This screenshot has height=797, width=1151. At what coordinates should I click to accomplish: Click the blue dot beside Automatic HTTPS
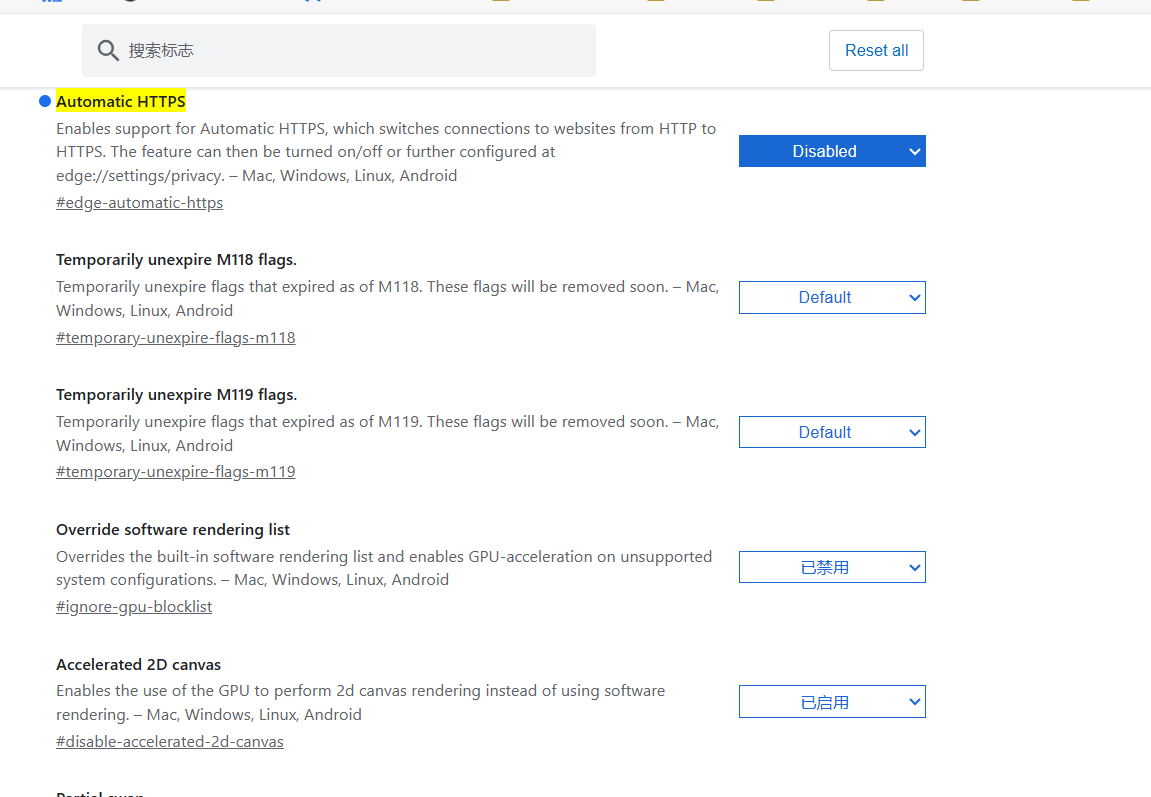tap(45, 101)
